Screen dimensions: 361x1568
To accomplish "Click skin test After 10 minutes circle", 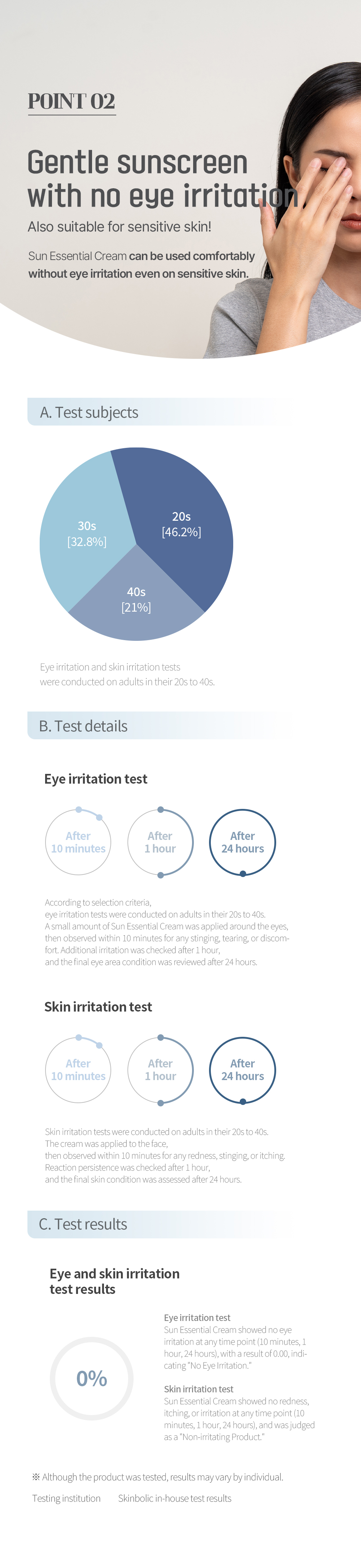I will point(78,1070).
